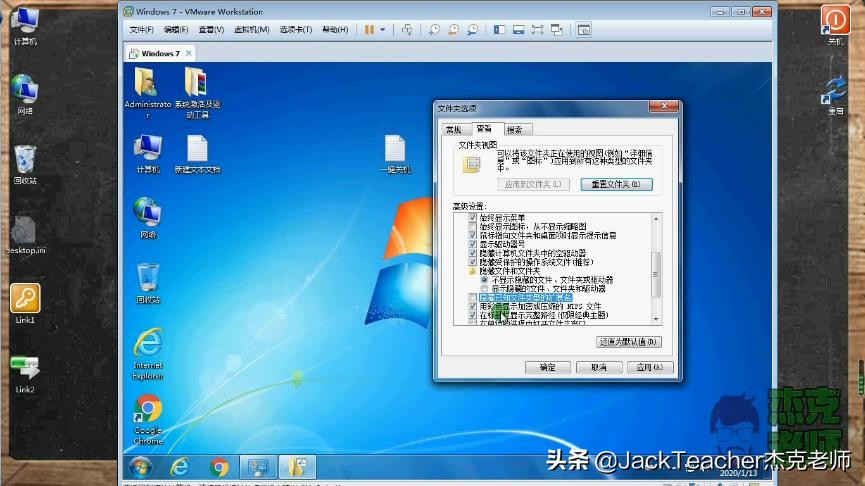Screen dimensions: 865x486
Task: Select the 网络 icon on the VM desktop
Action: [148, 218]
